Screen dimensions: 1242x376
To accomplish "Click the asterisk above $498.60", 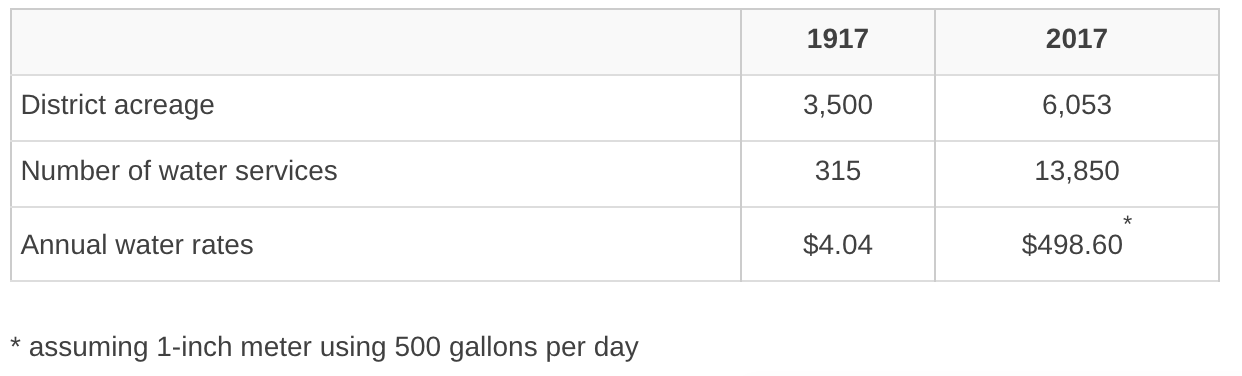I will [1127, 220].
